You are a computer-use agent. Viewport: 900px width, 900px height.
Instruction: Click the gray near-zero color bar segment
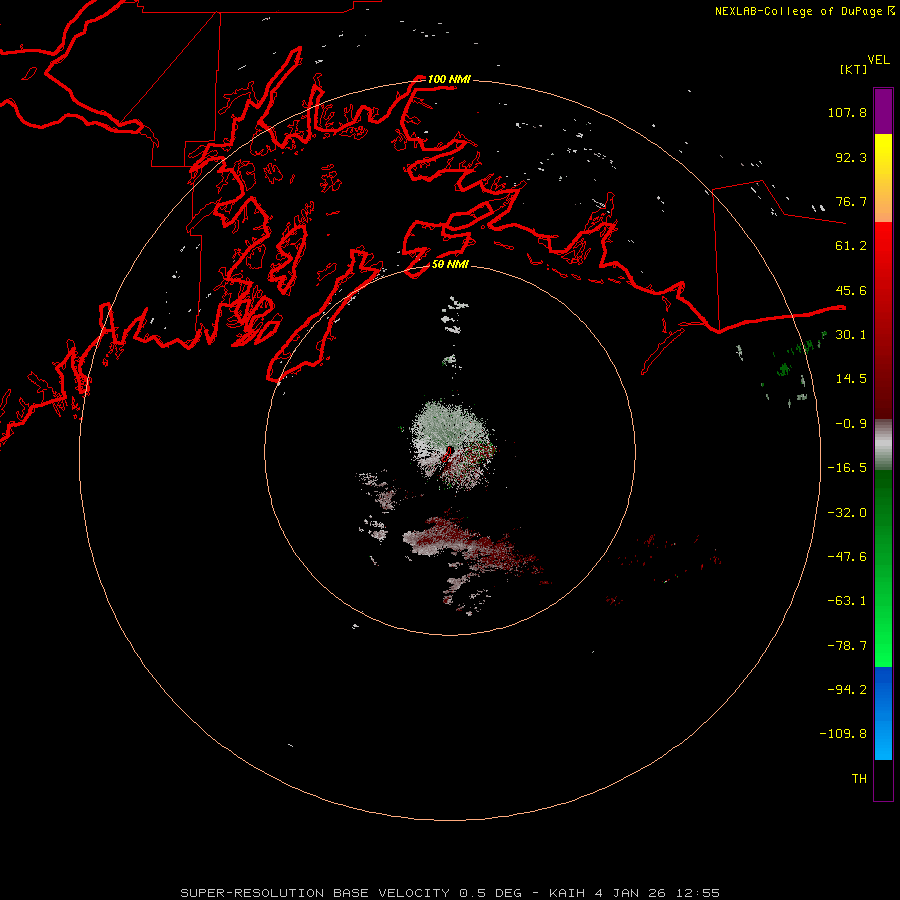tap(883, 445)
